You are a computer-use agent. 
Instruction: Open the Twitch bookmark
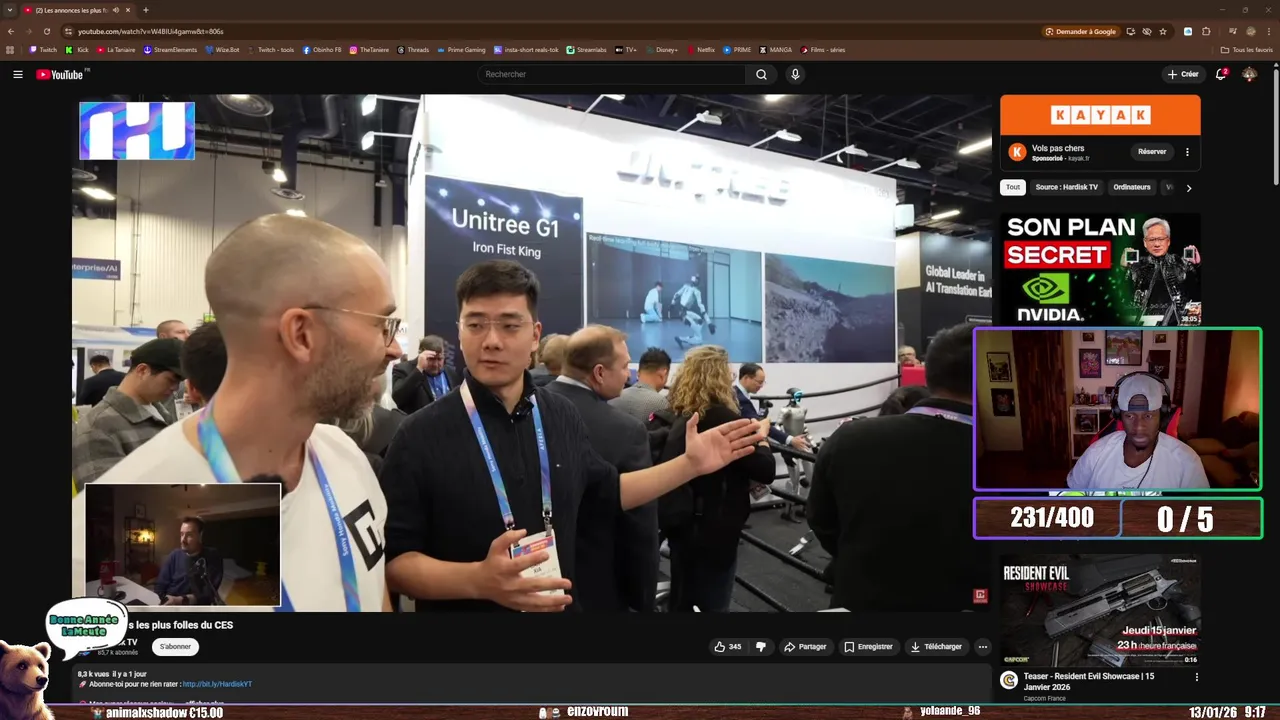pos(43,49)
